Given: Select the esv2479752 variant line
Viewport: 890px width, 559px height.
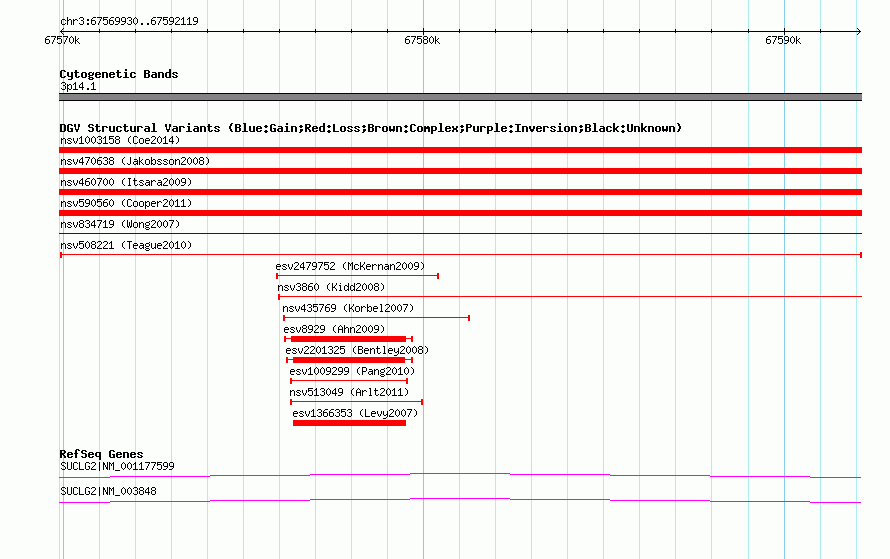Looking at the screenshot, I should [x=358, y=276].
